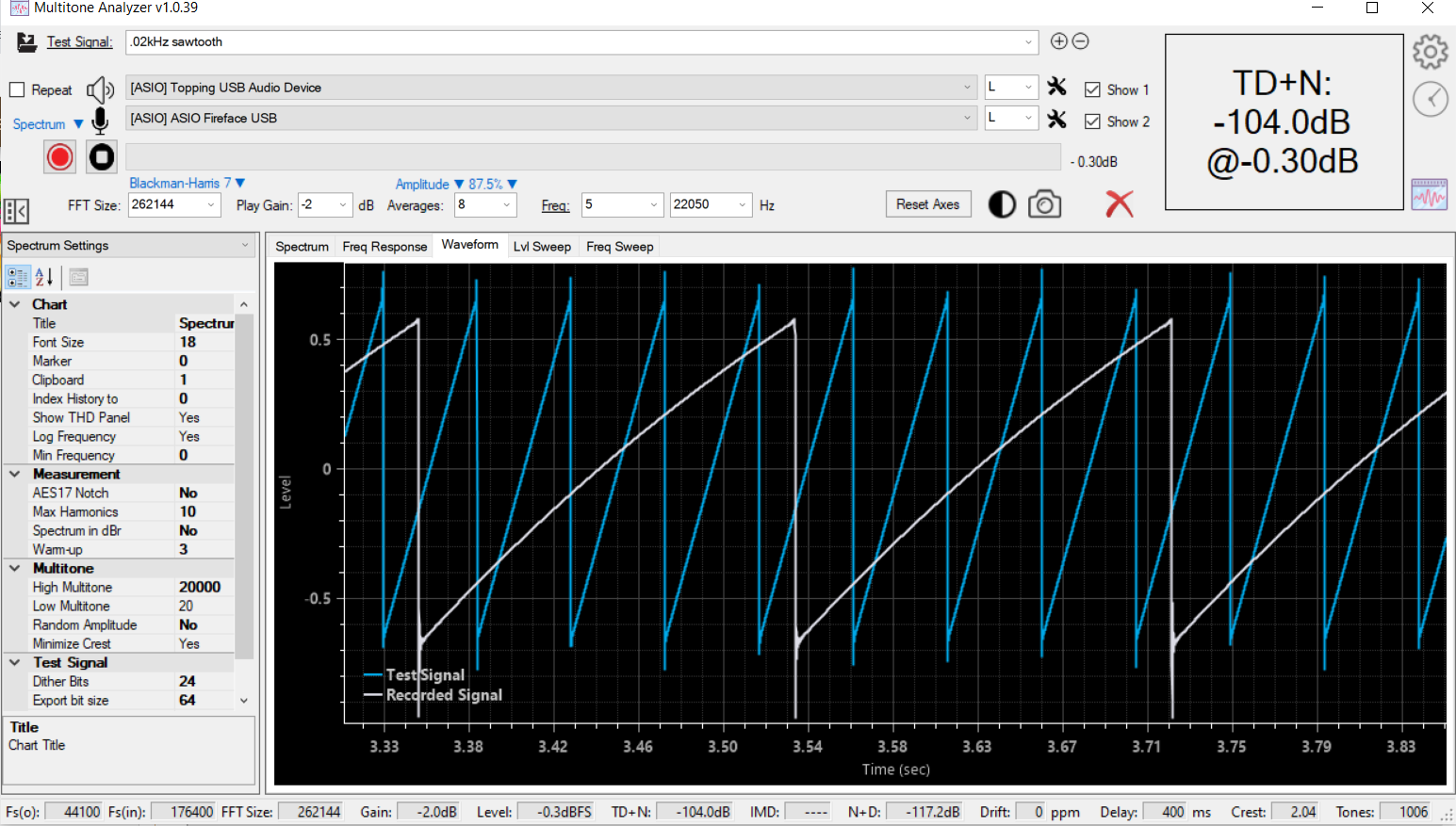The image size is (1456, 826).
Task: Select the Max Harmonics property row
Action: pyautogui.click(x=120, y=511)
